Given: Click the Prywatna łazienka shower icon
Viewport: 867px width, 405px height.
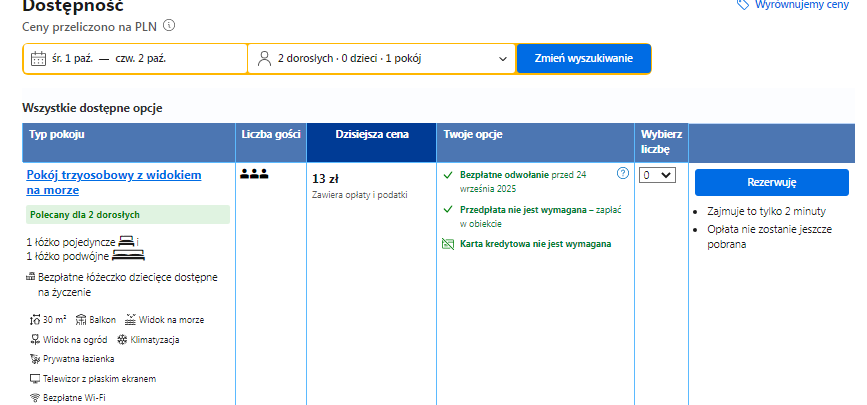Looking at the screenshot, I should tap(35, 359).
